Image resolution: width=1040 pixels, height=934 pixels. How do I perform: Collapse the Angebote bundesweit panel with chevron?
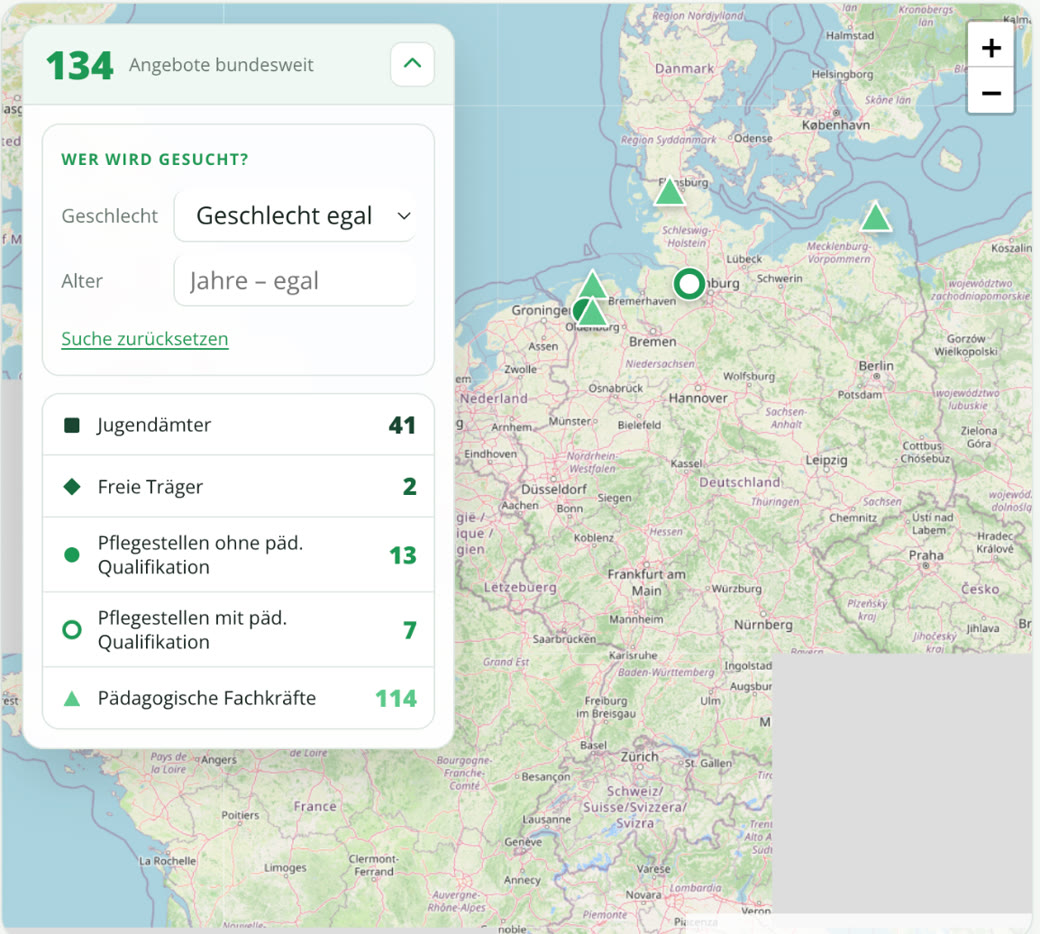(x=412, y=64)
